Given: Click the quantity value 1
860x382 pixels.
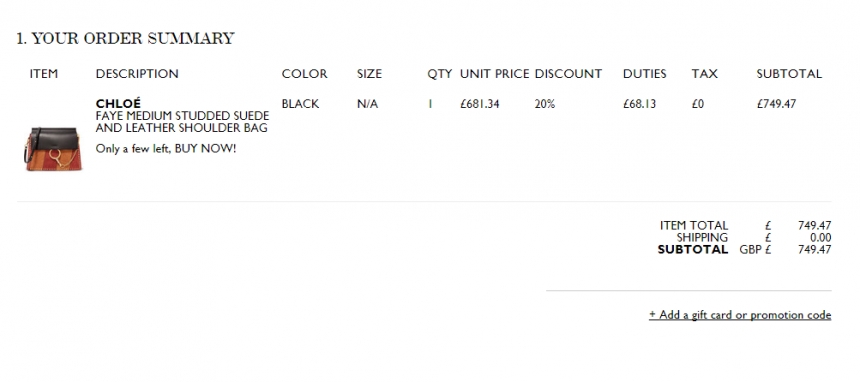Looking at the screenshot, I should pyautogui.click(x=431, y=104).
